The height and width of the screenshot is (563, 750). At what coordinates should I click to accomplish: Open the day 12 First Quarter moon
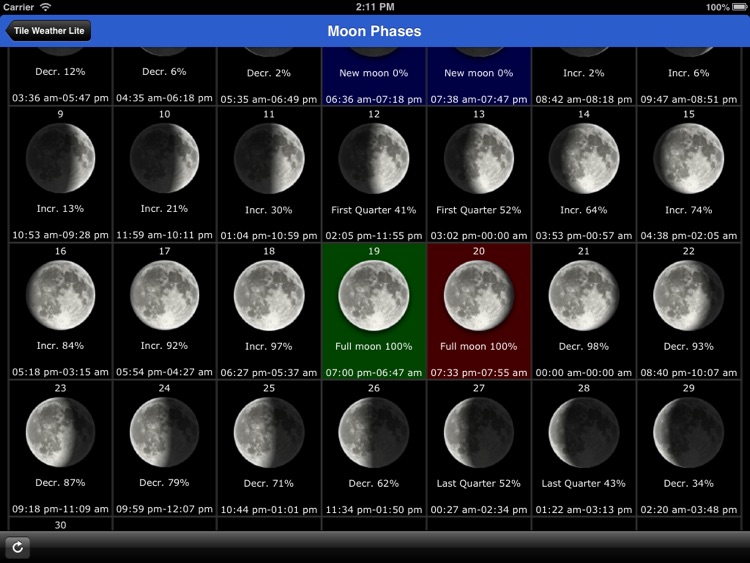[x=374, y=159]
